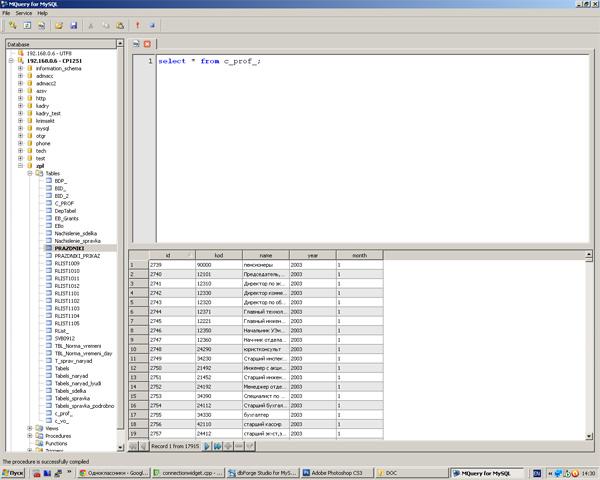Image resolution: width=600 pixels, height=480 pixels.
Task: Expand the mysql database node
Action: click(x=21, y=128)
